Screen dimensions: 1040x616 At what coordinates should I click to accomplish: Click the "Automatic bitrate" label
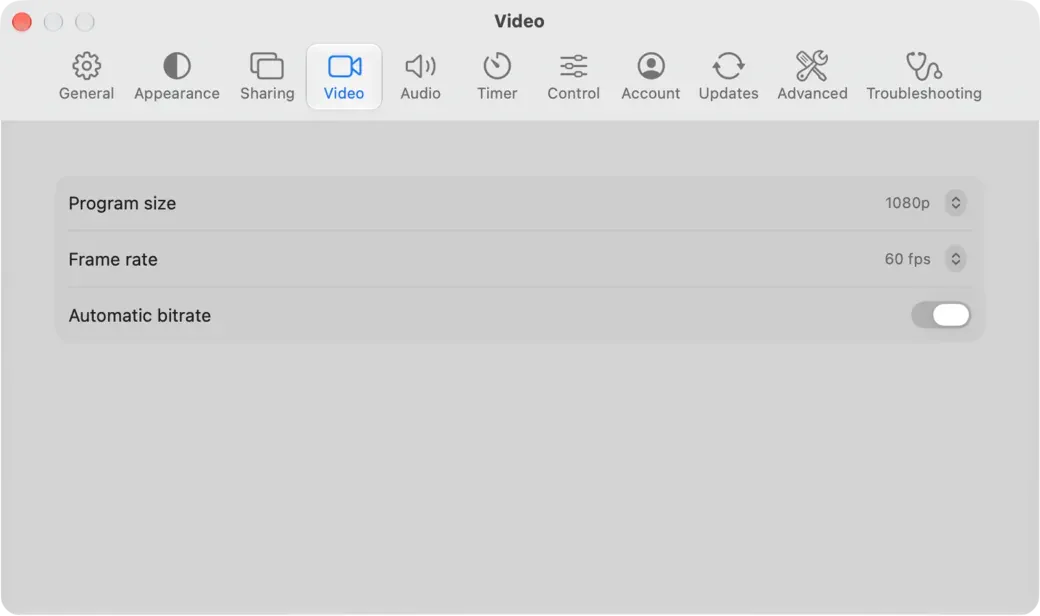[x=139, y=316]
